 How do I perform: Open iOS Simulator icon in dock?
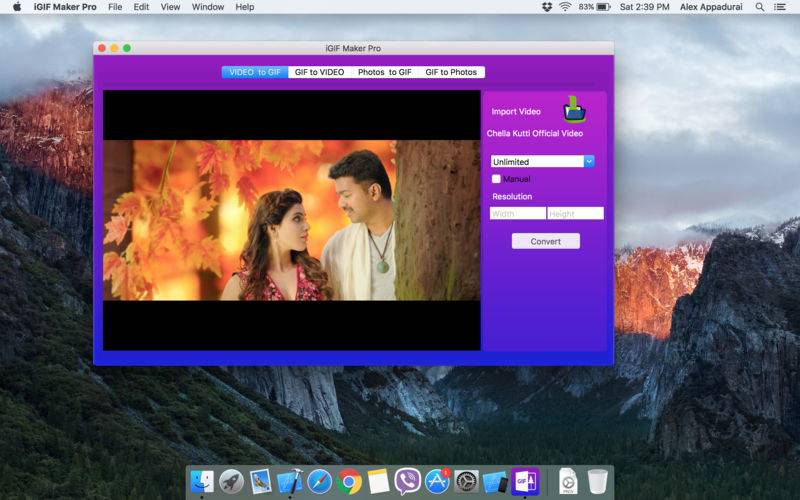[495, 482]
